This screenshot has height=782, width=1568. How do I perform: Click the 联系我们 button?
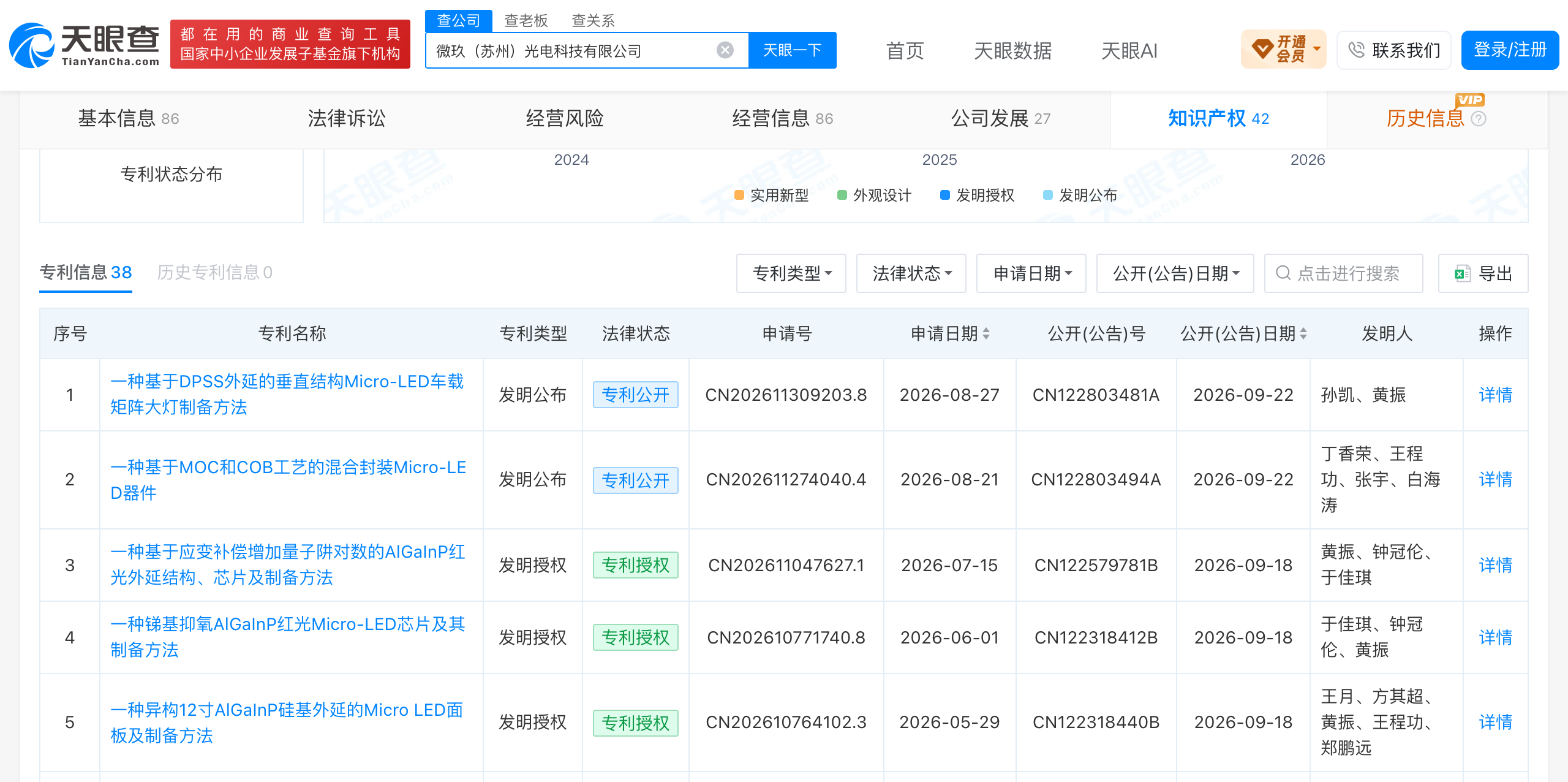point(1393,50)
